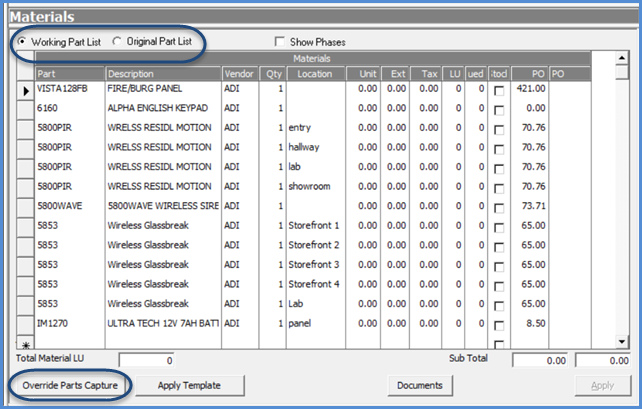Enable the Show Phases checkbox
Image resolution: width=642 pixels, height=409 pixels.
[280, 41]
